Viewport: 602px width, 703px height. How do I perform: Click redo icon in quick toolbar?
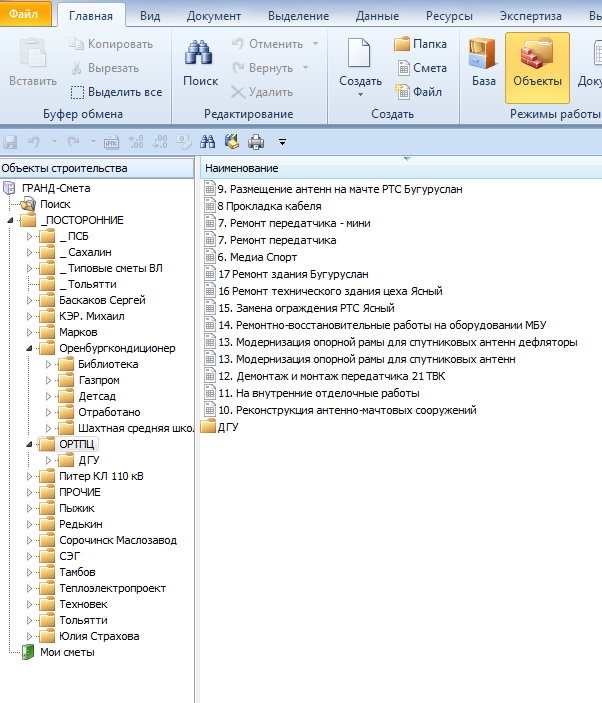click(x=73, y=142)
